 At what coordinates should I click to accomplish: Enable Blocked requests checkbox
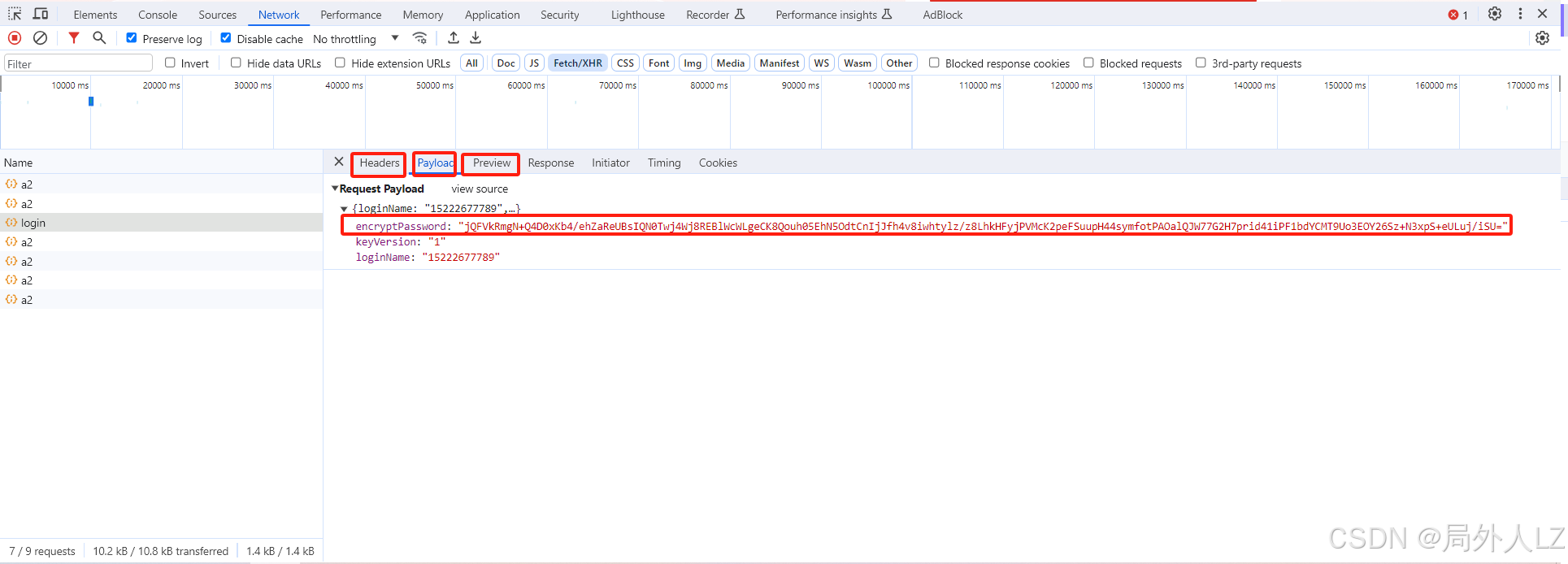(1088, 63)
